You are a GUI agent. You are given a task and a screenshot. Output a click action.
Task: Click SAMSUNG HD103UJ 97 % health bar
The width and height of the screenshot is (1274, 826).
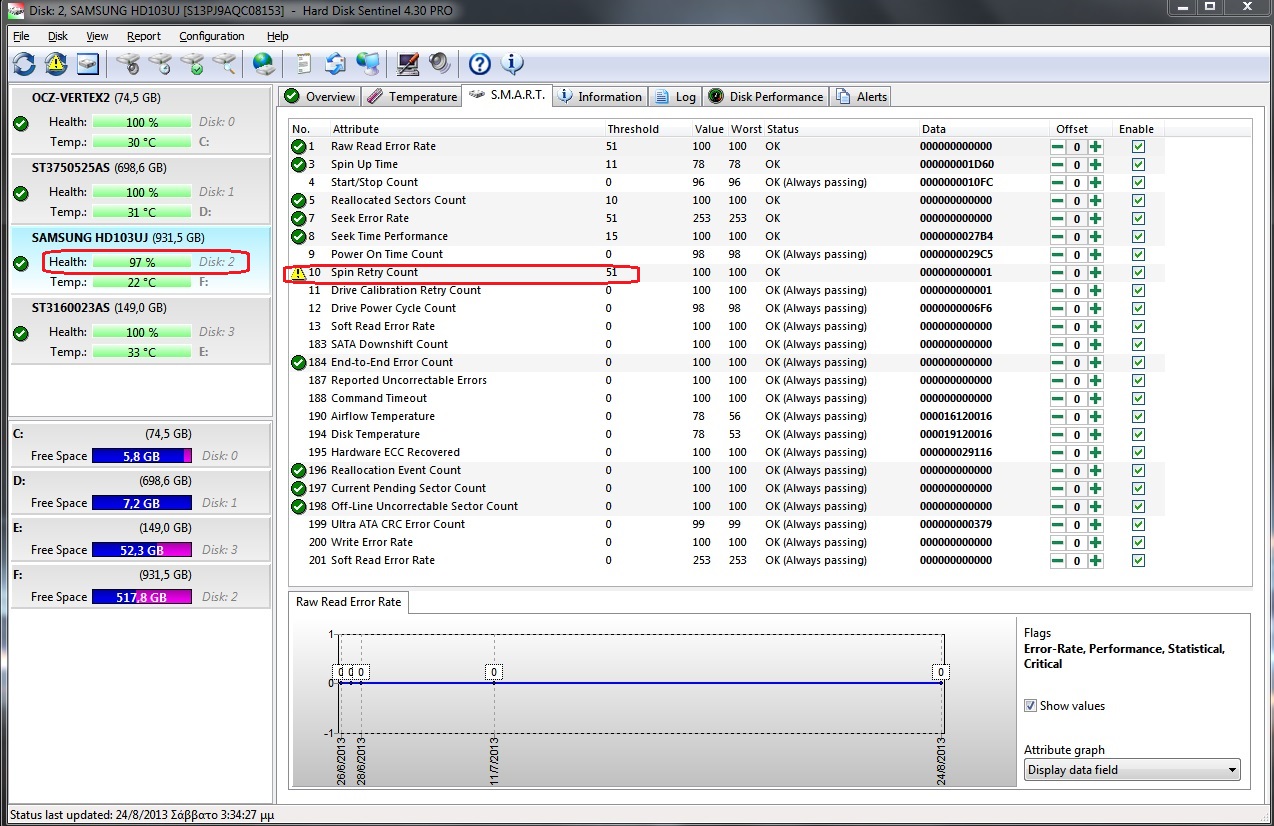(x=141, y=262)
